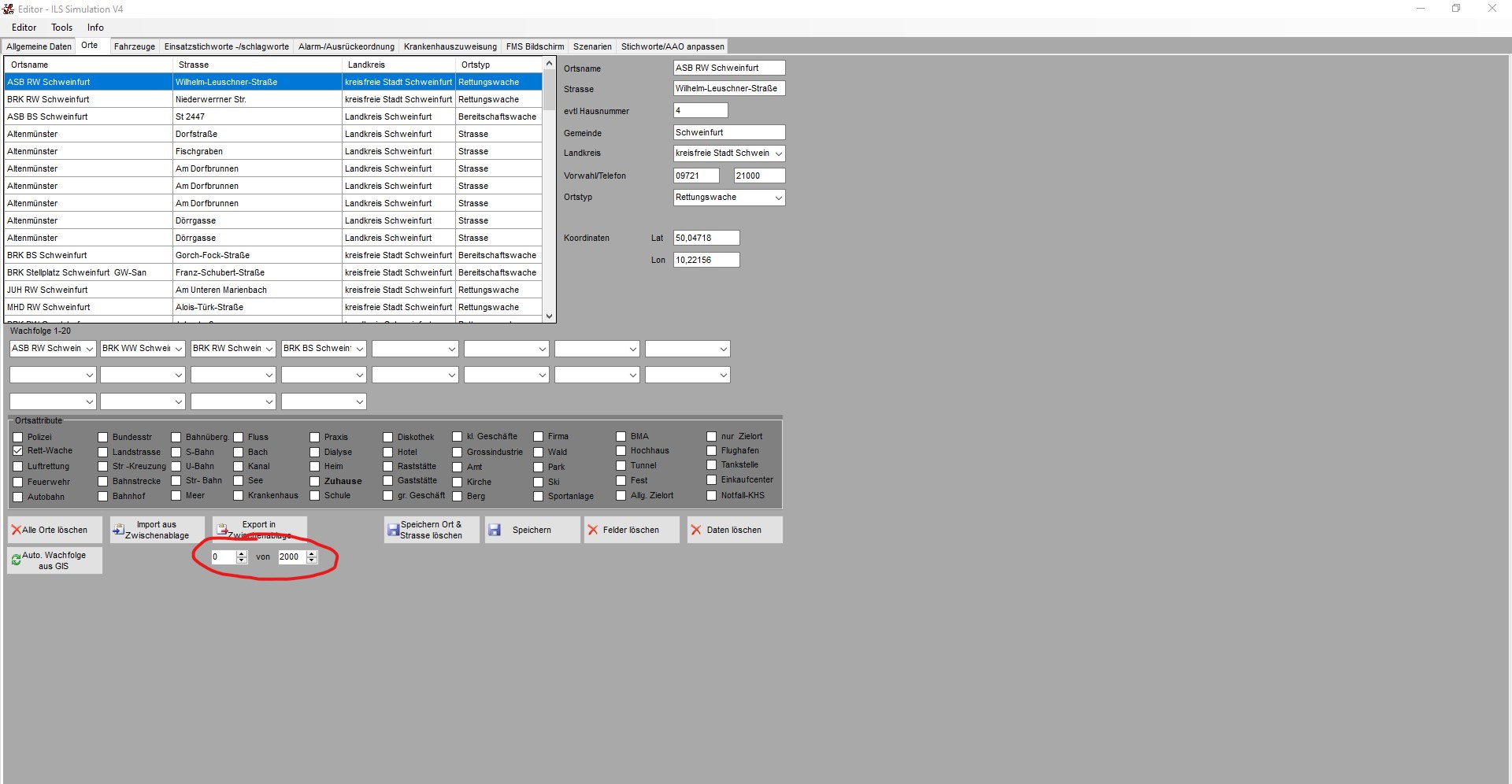Enable the Polizei attribute checkbox
1512x784 pixels.
[18, 437]
